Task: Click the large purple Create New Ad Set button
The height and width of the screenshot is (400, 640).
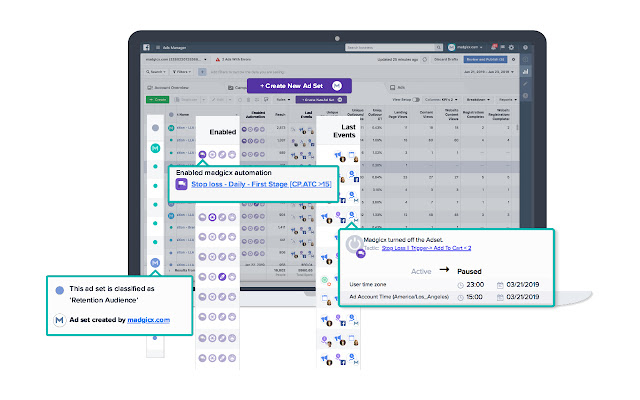Action: 300,86
